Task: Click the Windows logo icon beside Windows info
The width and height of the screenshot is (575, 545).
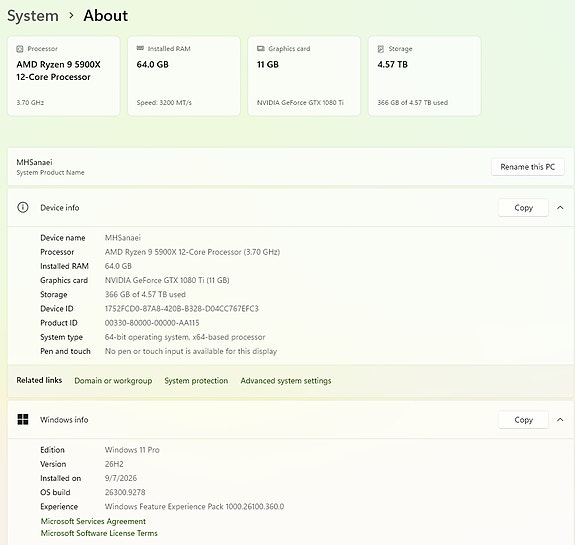Action: [x=23, y=420]
